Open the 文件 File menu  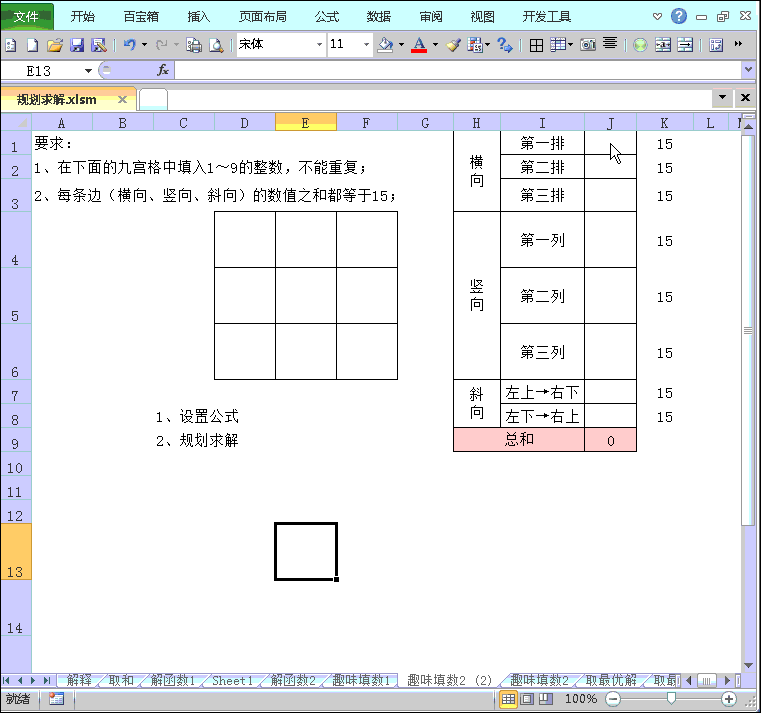[26, 17]
